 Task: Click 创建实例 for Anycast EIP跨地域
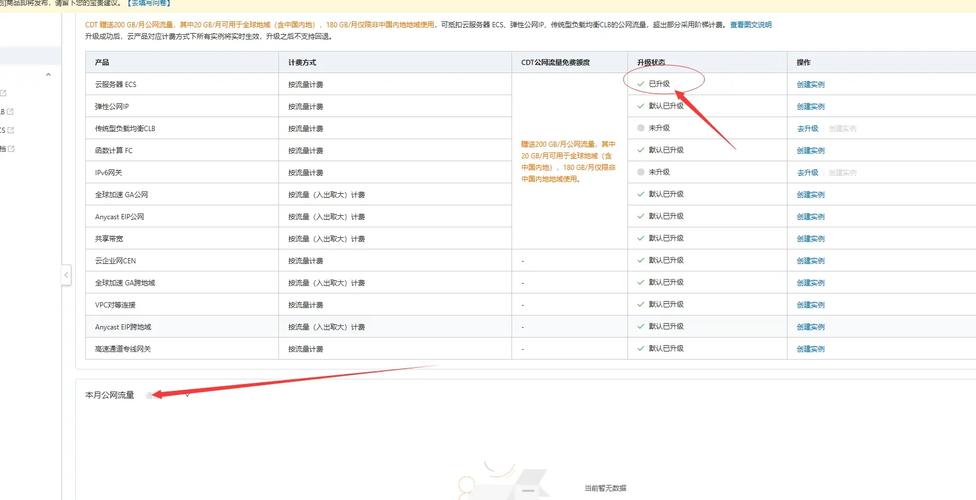click(x=810, y=327)
